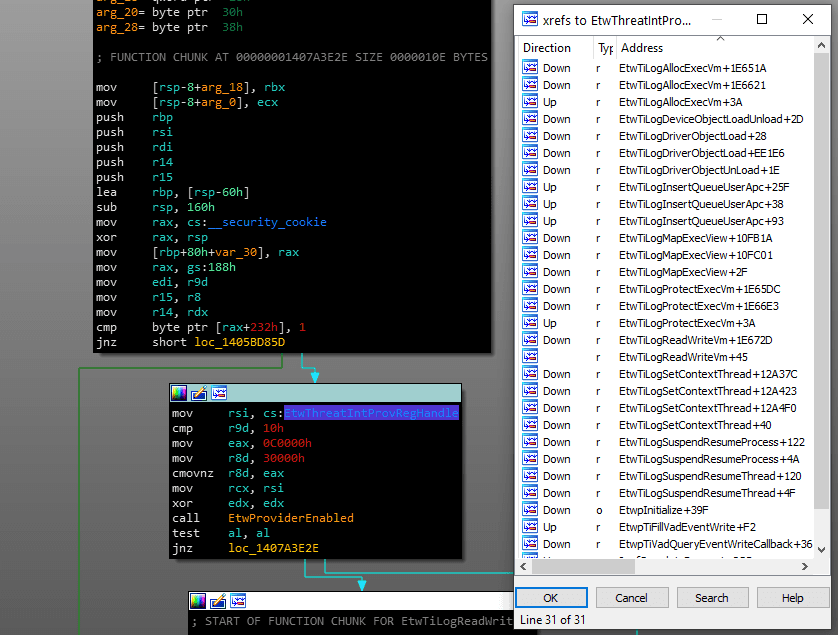This screenshot has width=838, height=635.
Task: Click the highlighted EtwThreatIntProvRegHandle symbol in disassembly
Action: coord(371,413)
